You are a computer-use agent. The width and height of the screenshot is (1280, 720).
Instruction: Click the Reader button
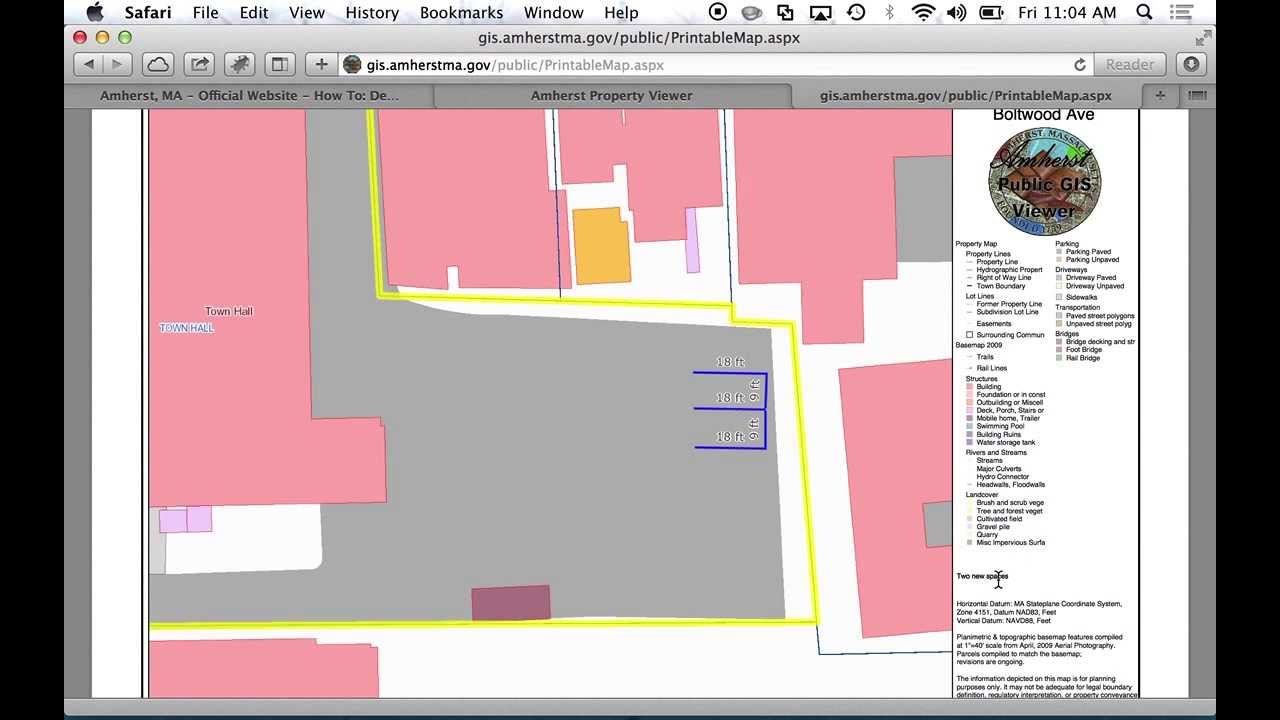[x=1129, y=64]
